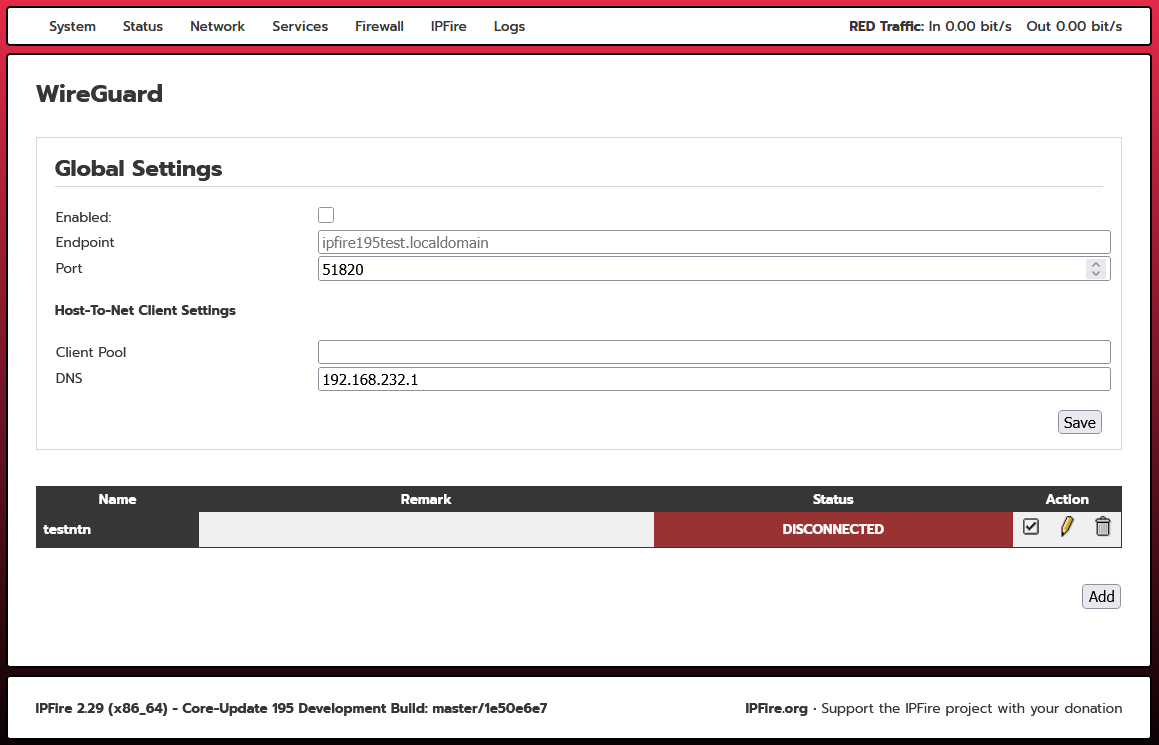Open the Network menu
Screen dimensions: 1159x745
217,27
